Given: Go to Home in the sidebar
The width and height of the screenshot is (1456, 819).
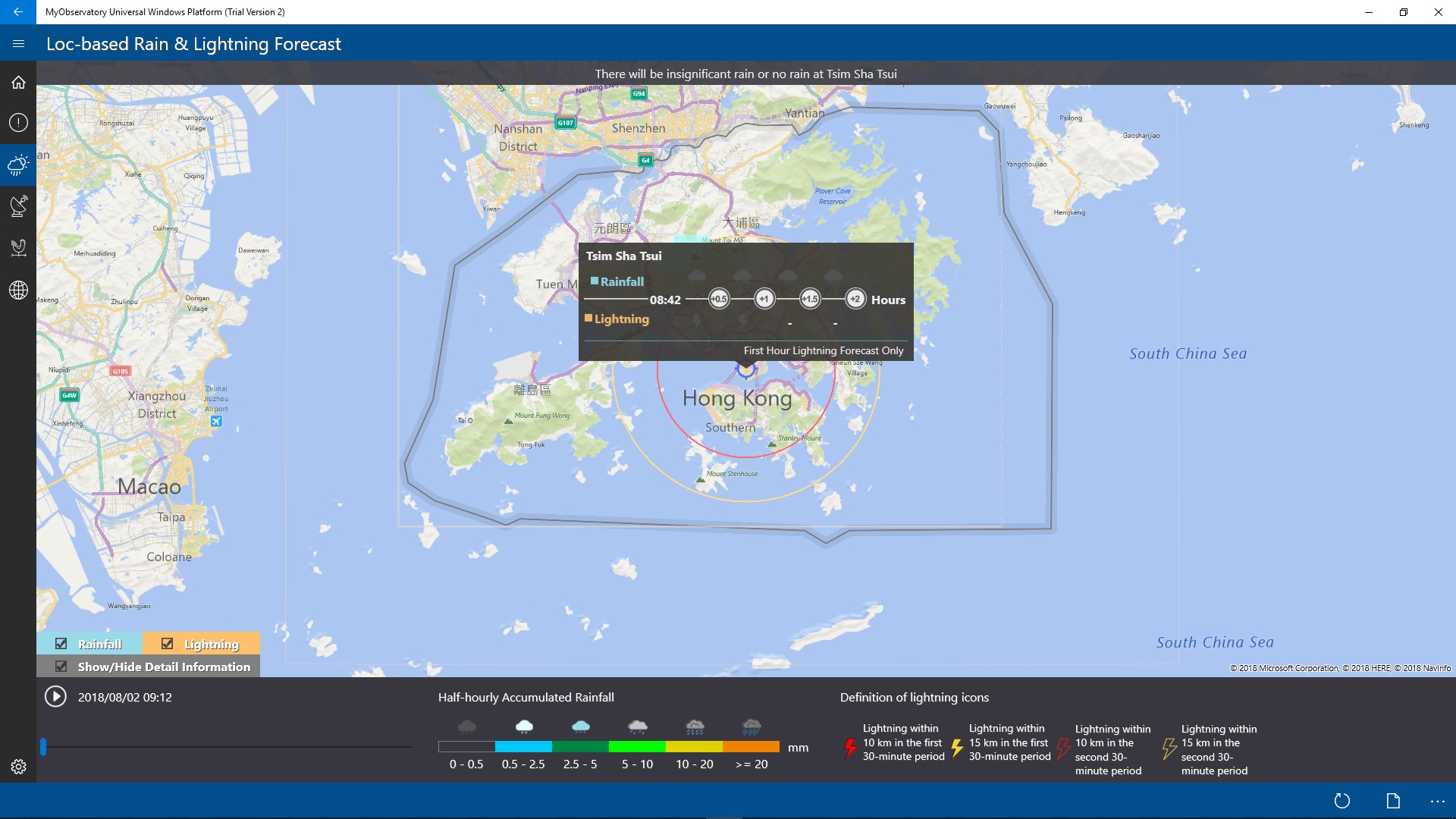Looking at the screenshot, I should [18, 83].
